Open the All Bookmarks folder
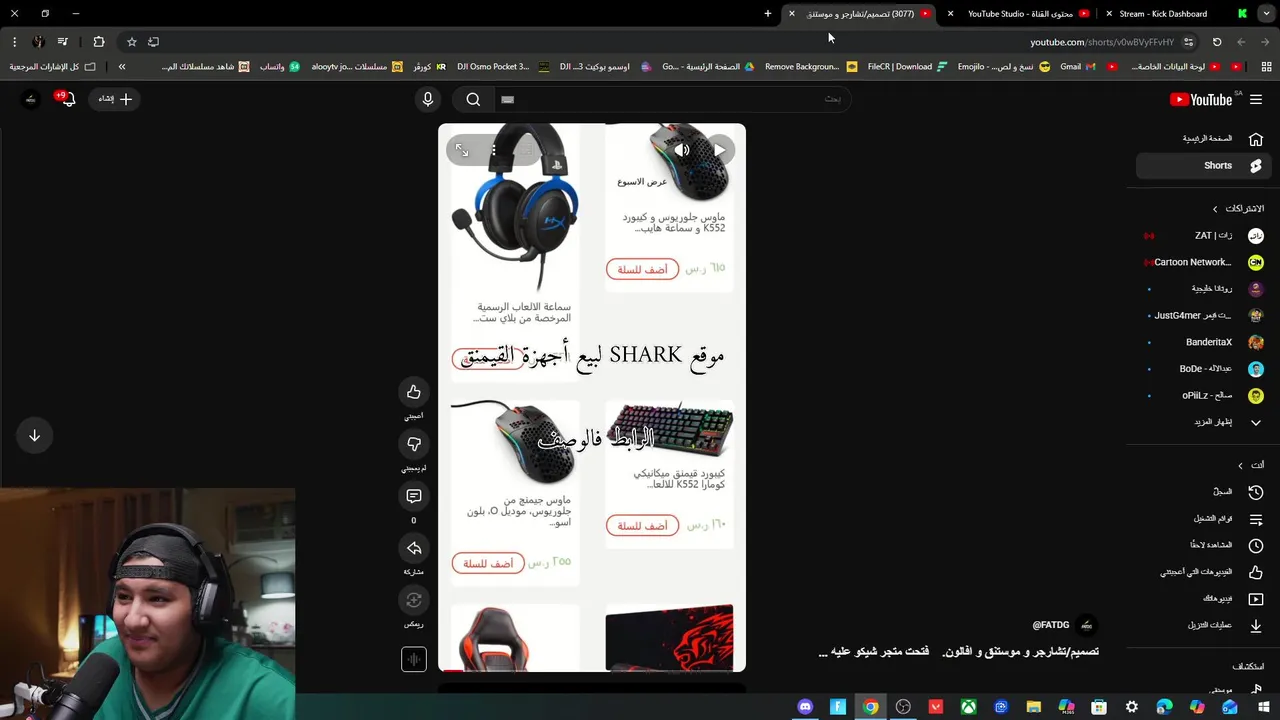 (x=52, y=67)
